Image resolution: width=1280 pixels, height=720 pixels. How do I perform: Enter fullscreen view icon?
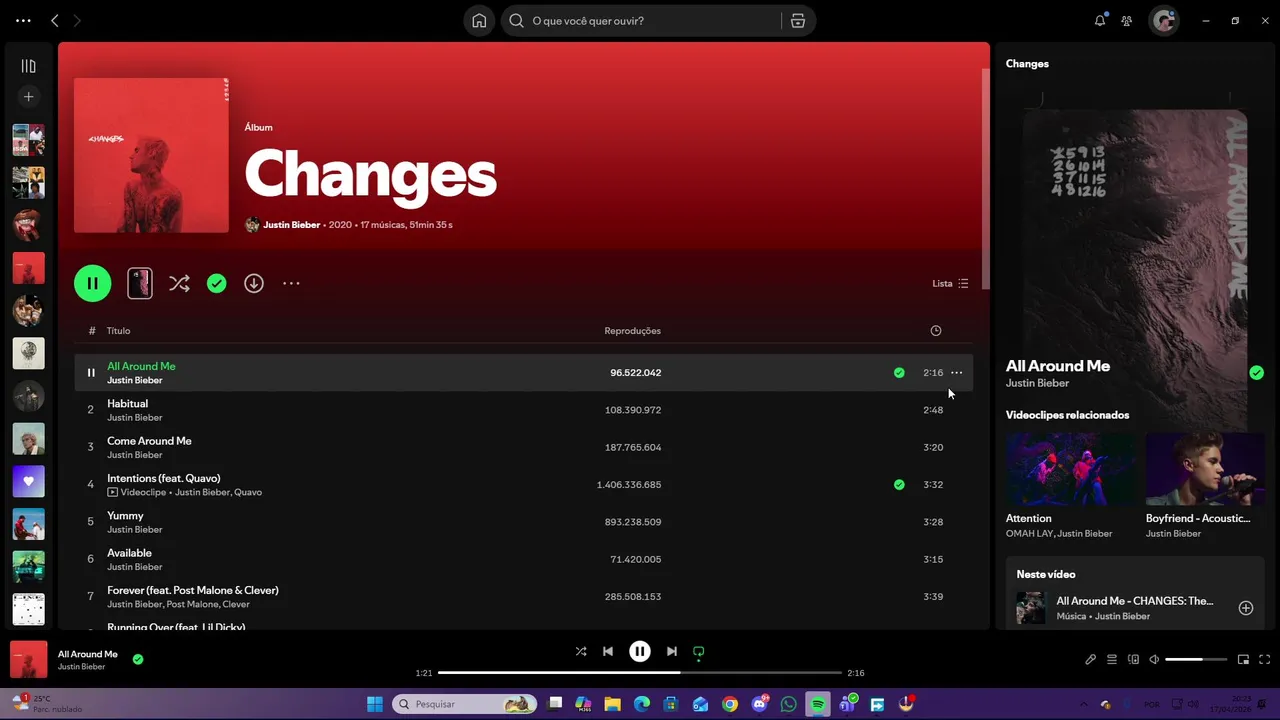pyautogui.click(x=1265, y=660)
